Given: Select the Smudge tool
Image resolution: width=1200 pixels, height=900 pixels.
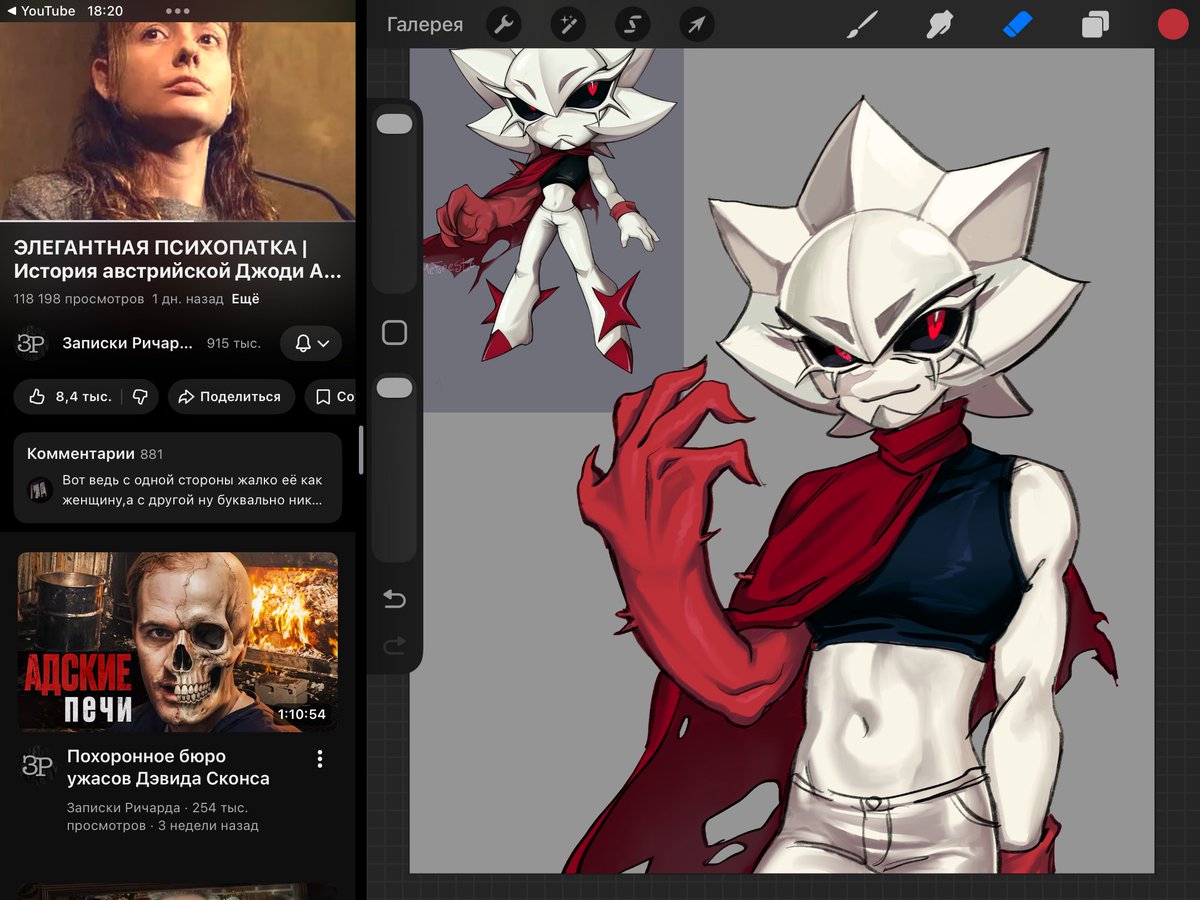Looking at the screenshot, I should click(x=939, y=24).
